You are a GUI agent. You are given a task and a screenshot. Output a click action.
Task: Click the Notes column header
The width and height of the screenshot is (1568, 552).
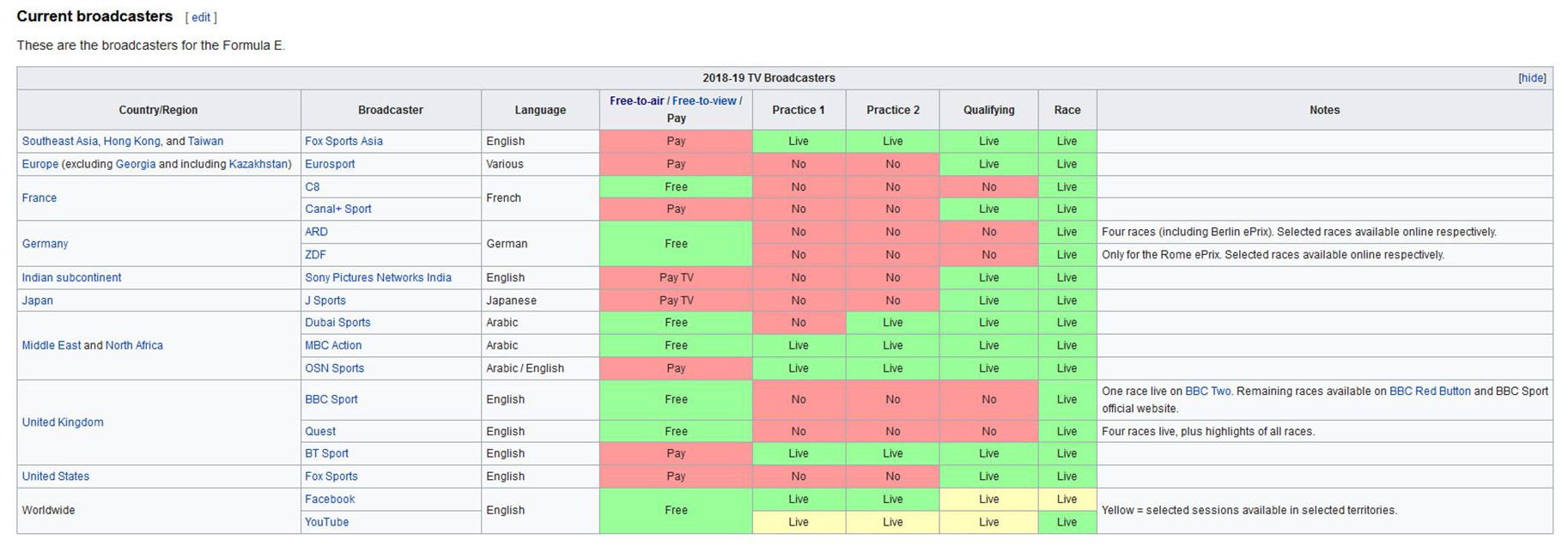1325,110
